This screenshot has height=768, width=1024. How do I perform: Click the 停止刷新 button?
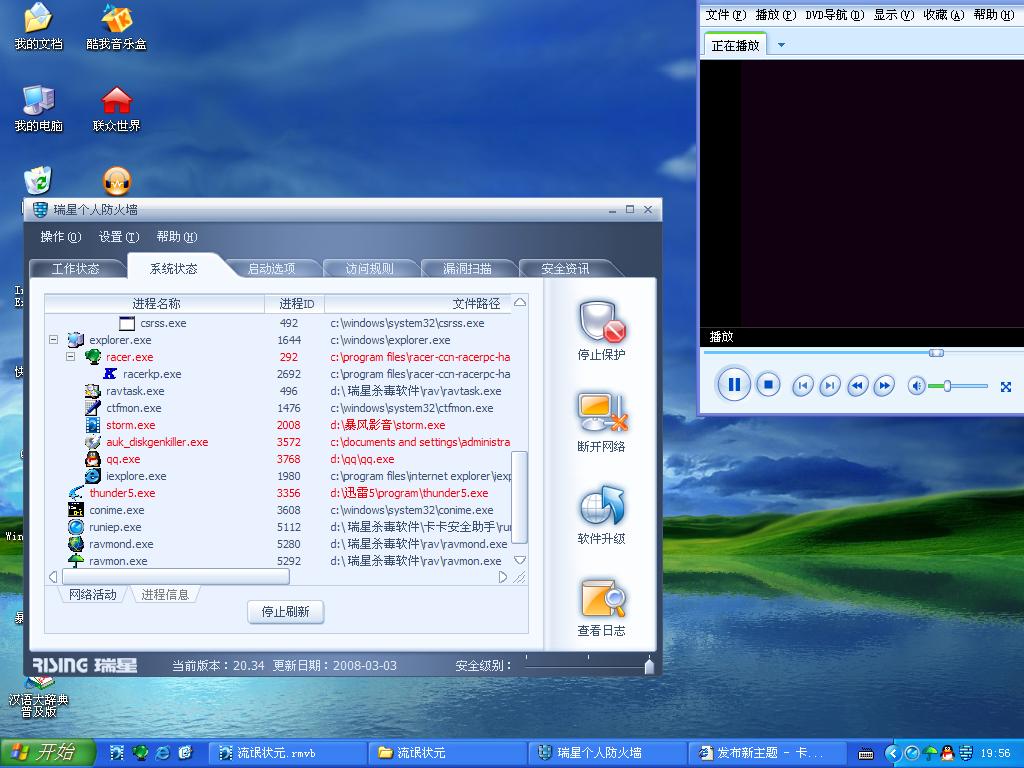pyautogui.click(x=285, y=612)
